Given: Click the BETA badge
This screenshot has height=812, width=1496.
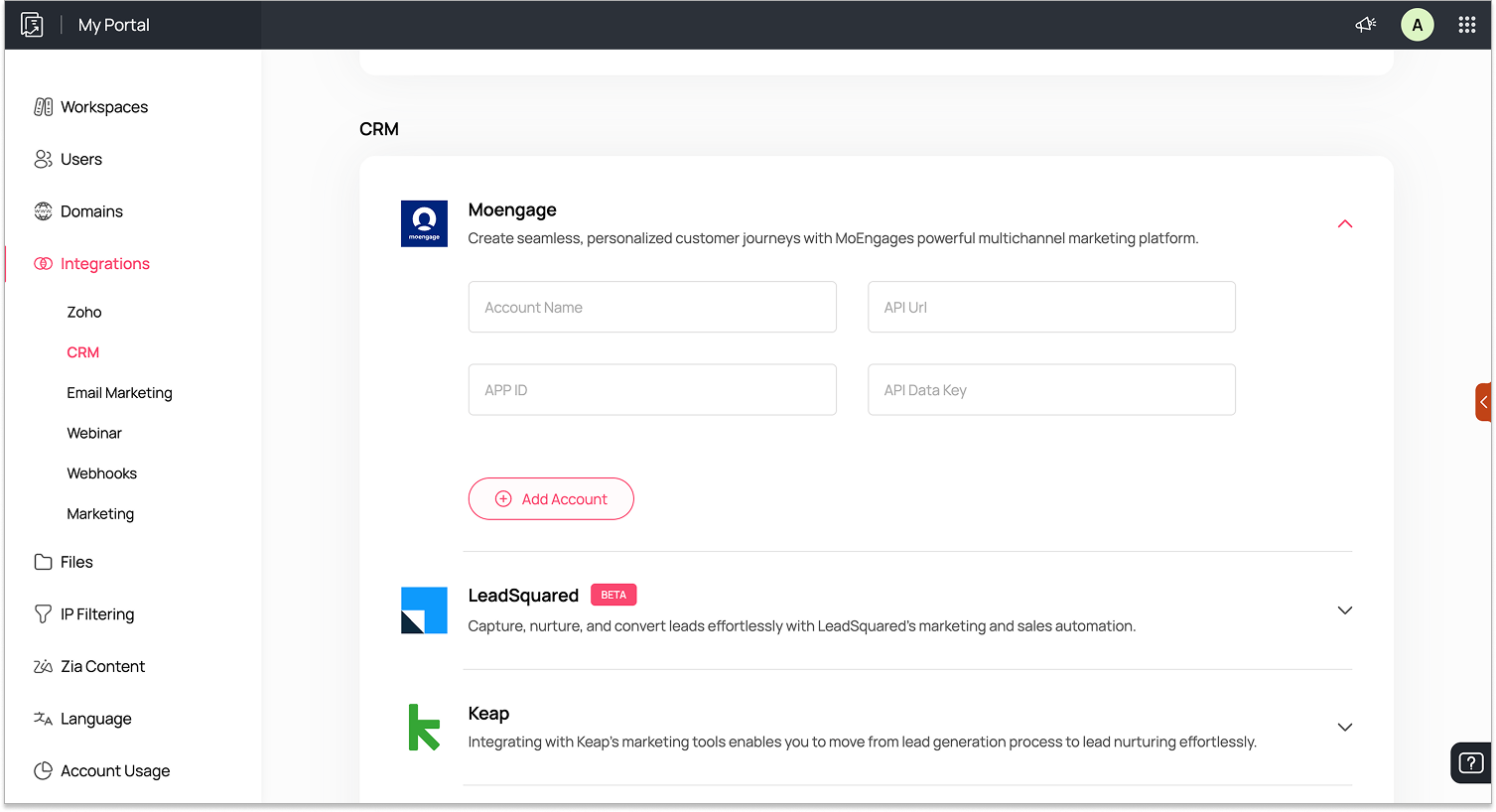Looking at the screenshot, I should tap(613, 595).
